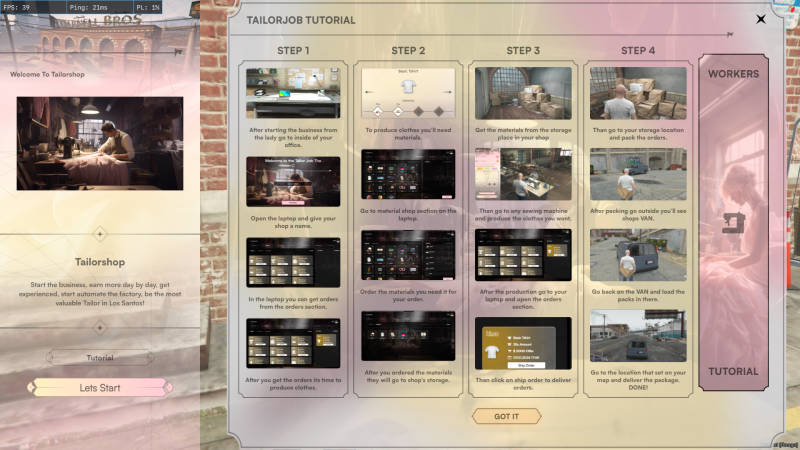Viewport: 800px width, 450px height.
Task: Click the diamond icon above Tailorshop heading
Action: tap(100, 234)
